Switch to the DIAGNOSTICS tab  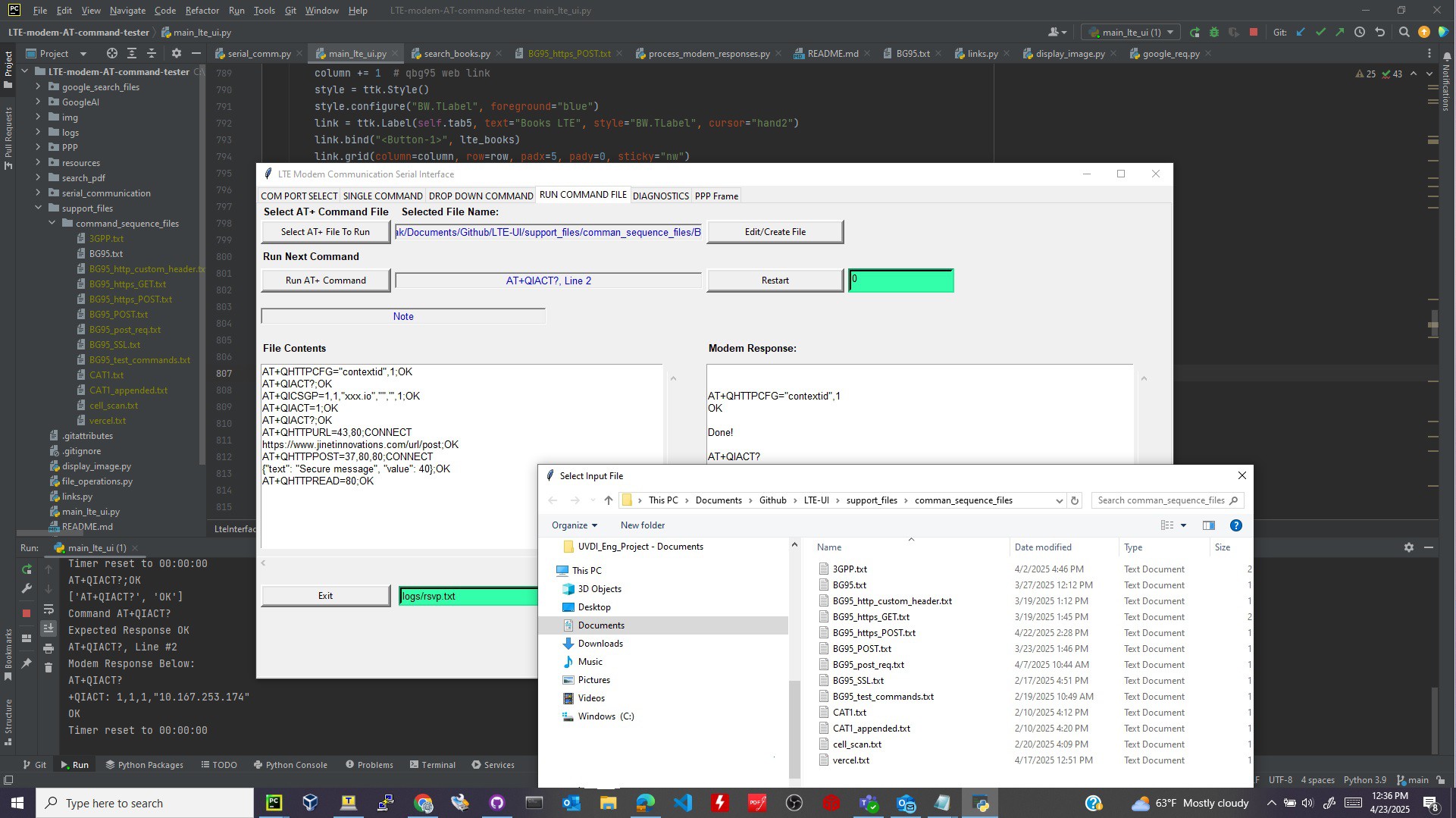[x=660, y=196]
